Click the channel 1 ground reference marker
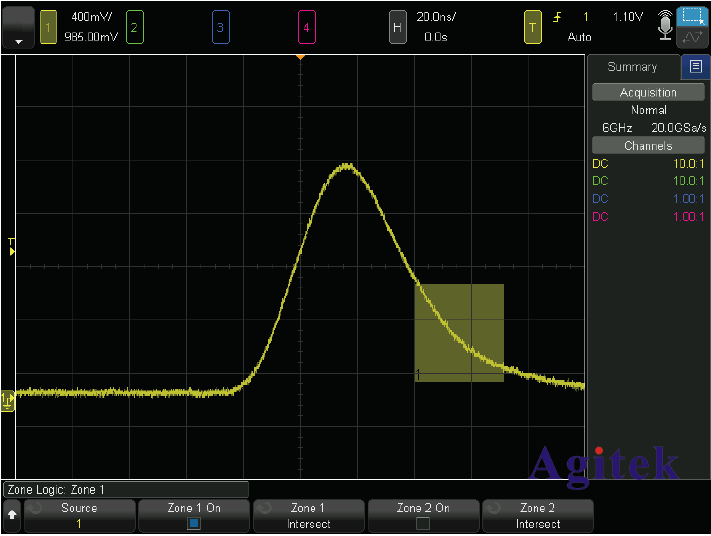Screen dimensions: 711x536 [x=8, y=401]
